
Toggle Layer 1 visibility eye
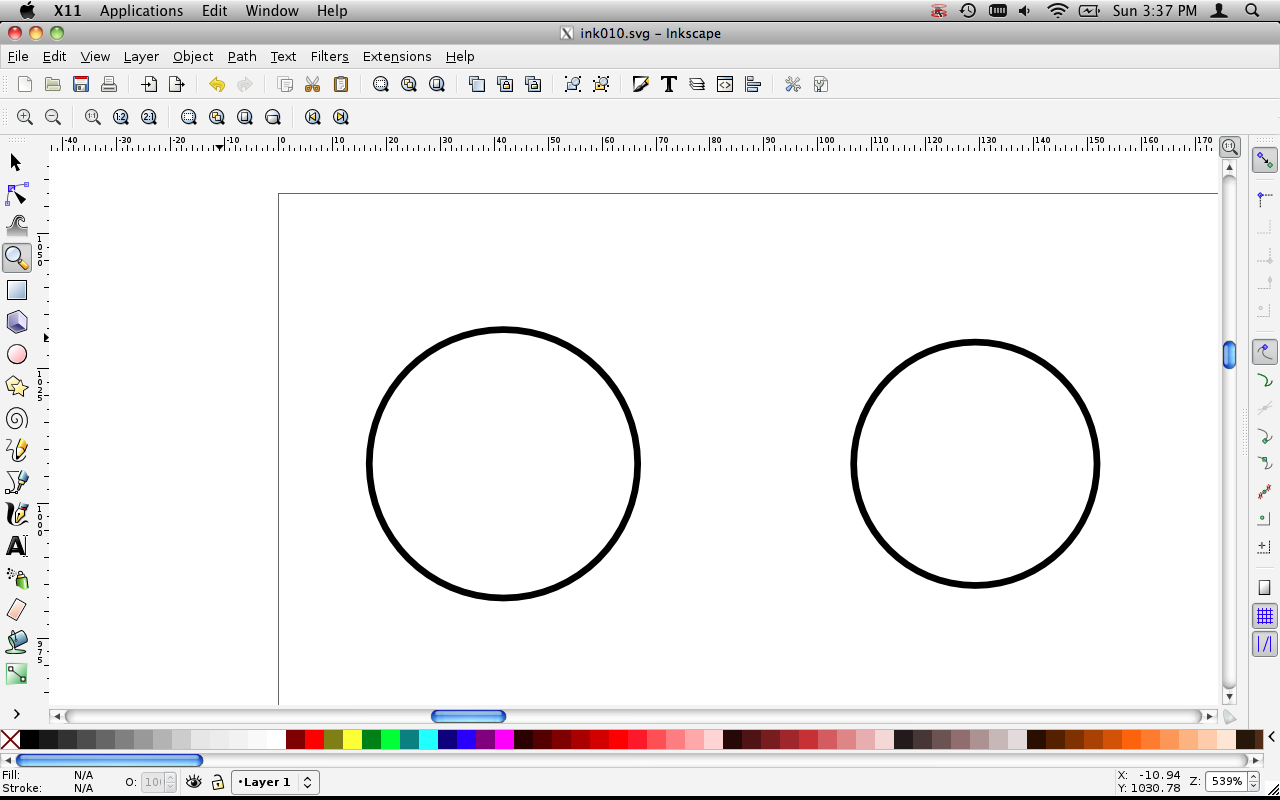(194, 782)
